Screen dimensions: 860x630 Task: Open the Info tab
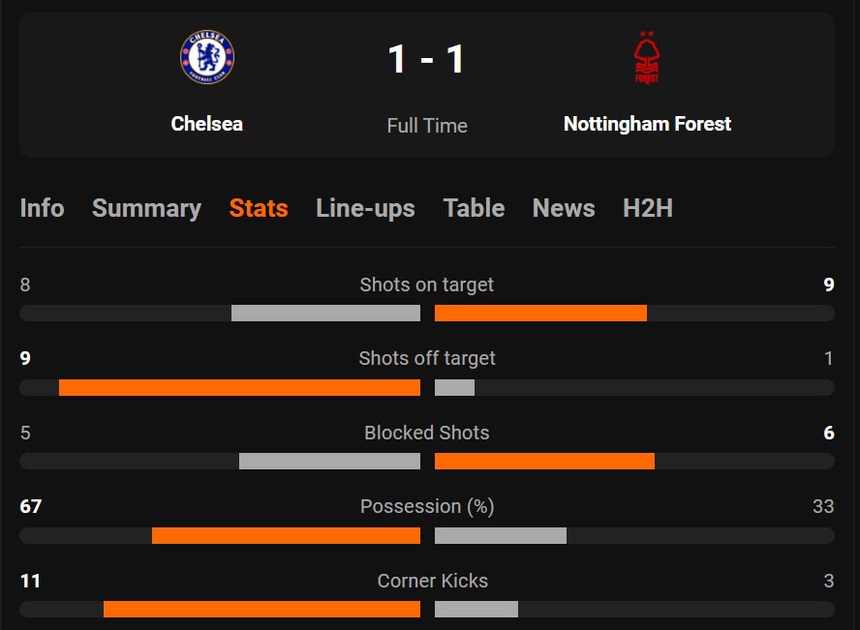pyautogui.click(x=42, y=208)
